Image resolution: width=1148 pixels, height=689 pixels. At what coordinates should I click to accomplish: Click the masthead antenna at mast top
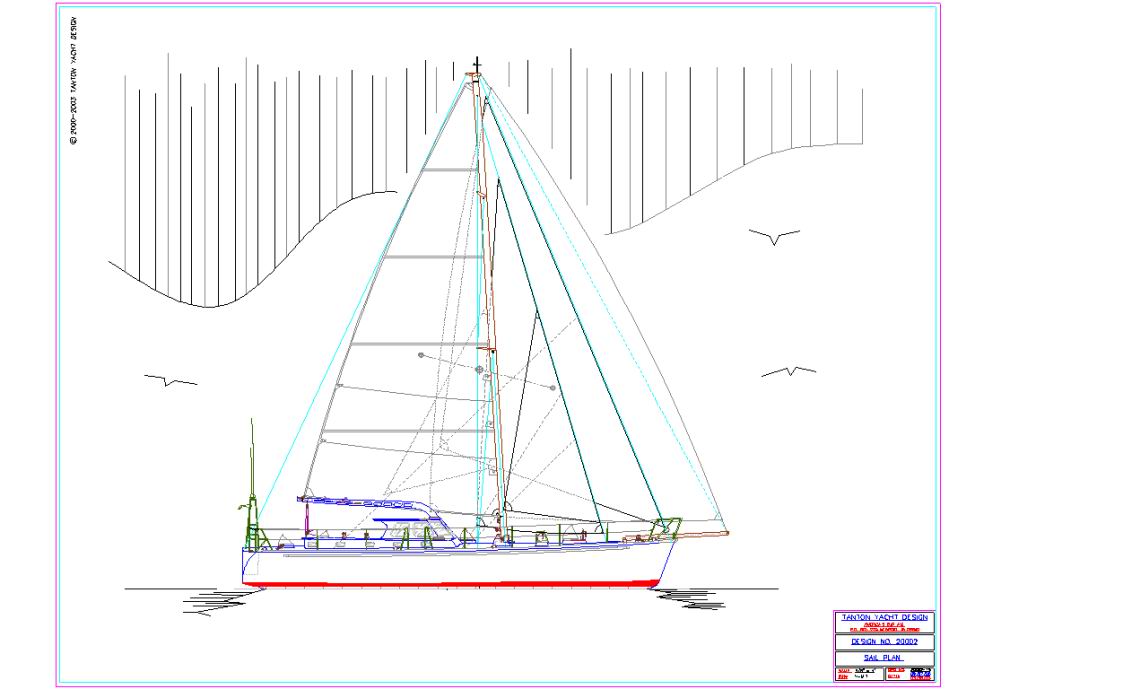point(477,65)
